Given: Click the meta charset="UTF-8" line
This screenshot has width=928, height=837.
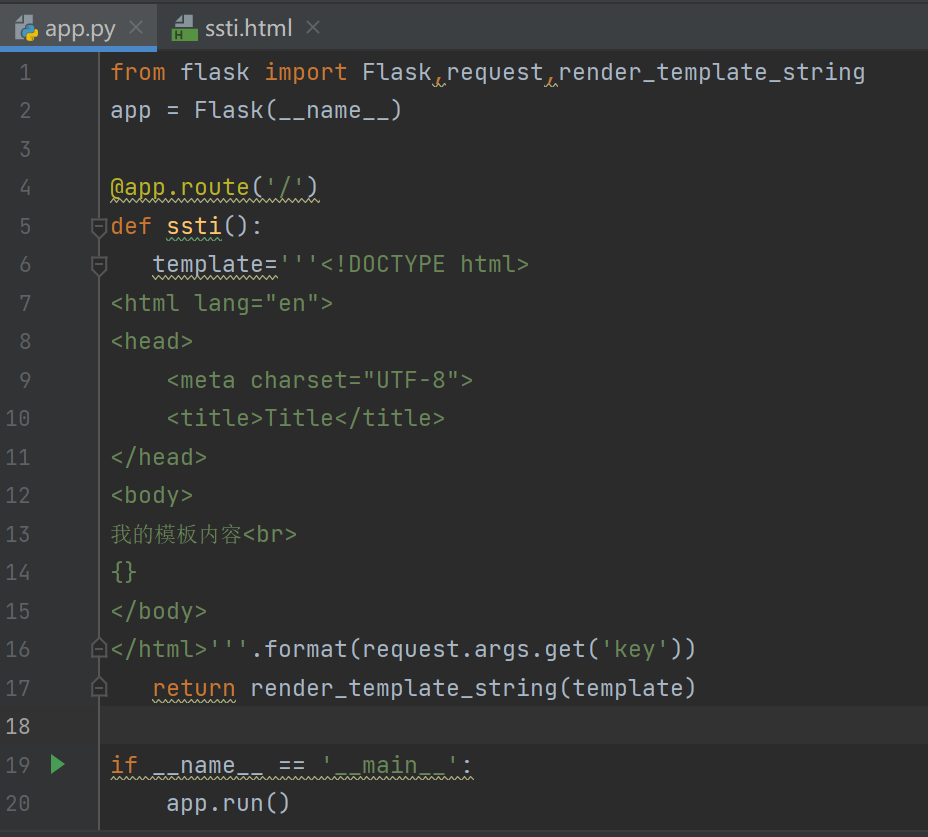Looking at the screenshot, I should tap(320, 380).
